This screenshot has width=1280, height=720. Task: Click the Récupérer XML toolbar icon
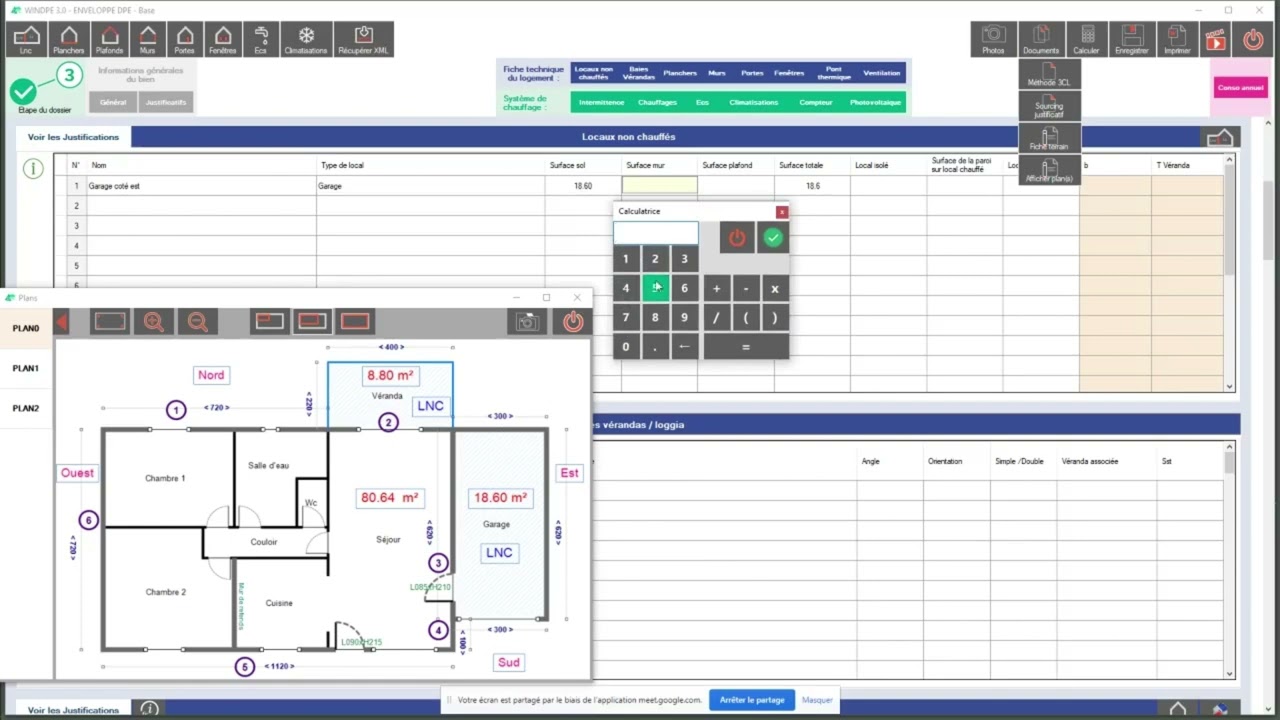(x=363, y=39)
